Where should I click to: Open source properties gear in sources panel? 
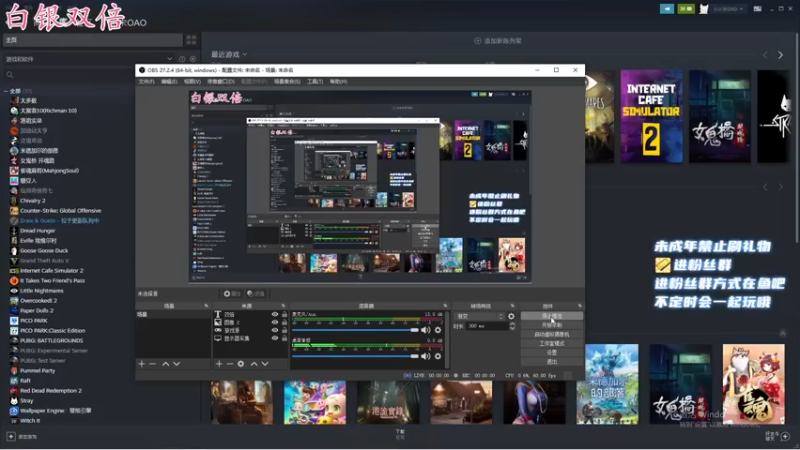(241, 364)
